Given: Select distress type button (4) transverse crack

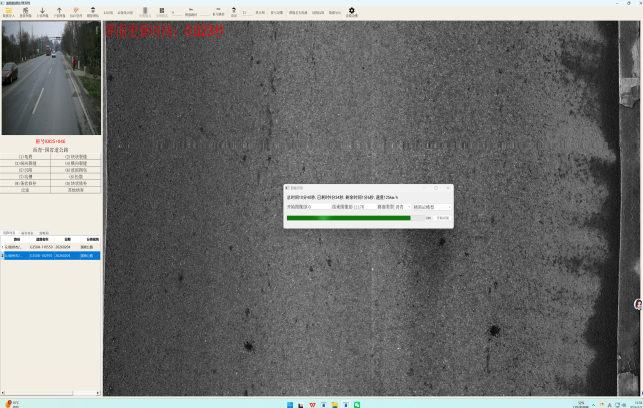Looking at the screenshot, I should (76, 163).
